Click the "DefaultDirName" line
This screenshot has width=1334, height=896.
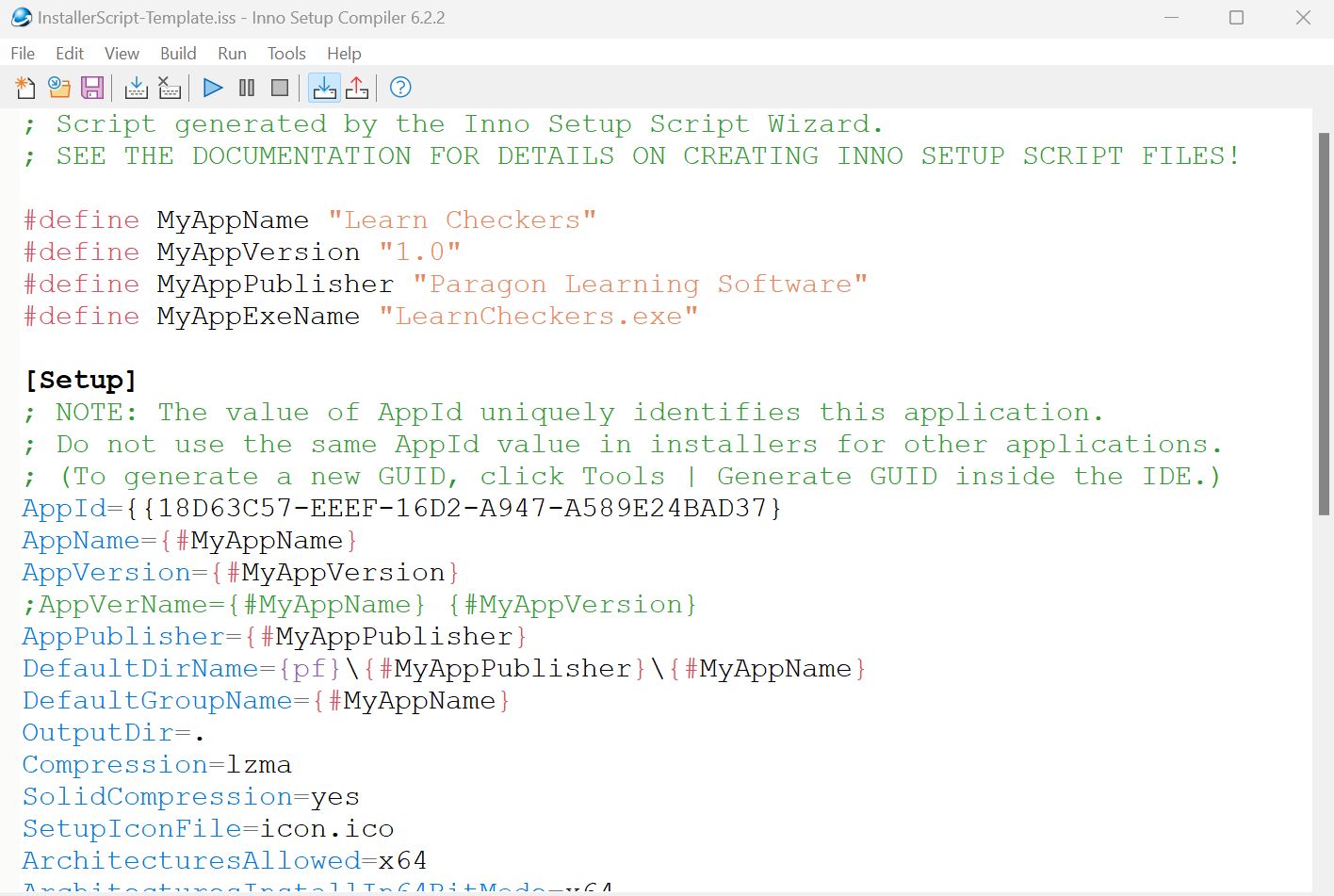[x=445, y=669]
